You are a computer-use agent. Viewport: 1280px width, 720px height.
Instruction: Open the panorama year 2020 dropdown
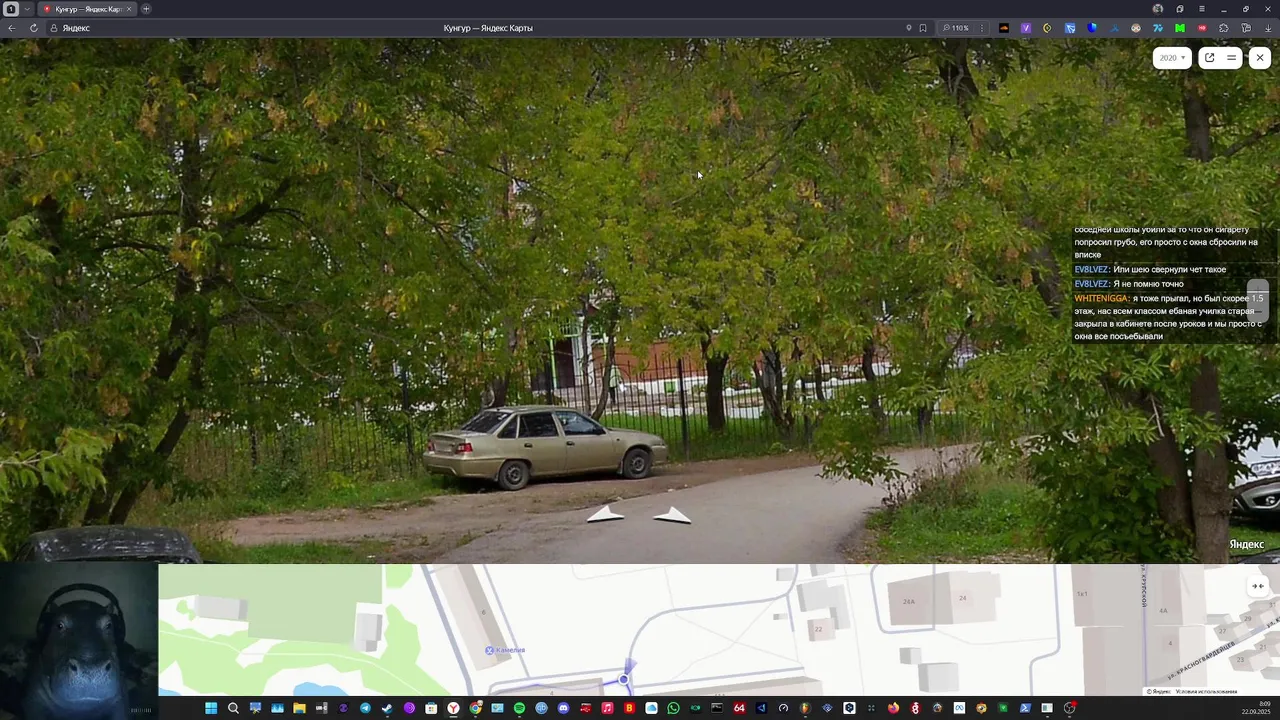(1172, 58)
